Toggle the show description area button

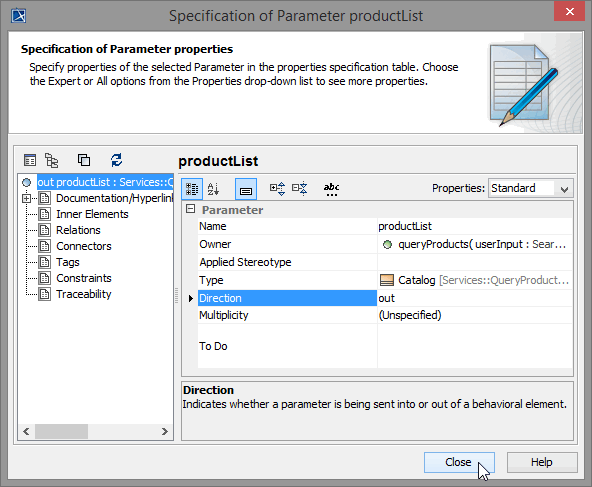[246, 189]
